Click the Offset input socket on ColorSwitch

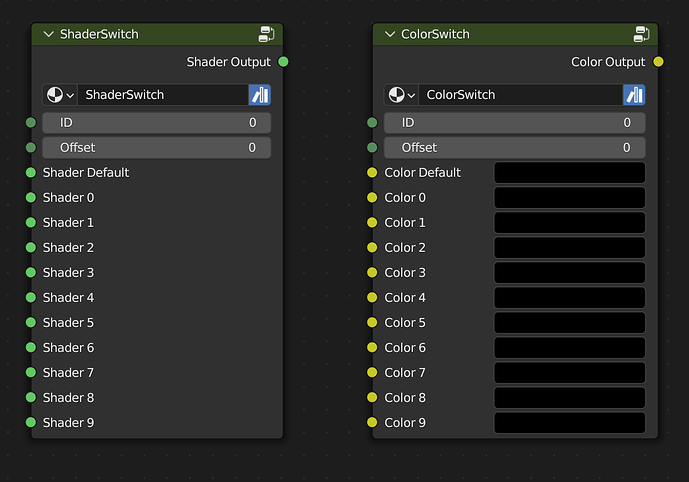pos(372,148)
